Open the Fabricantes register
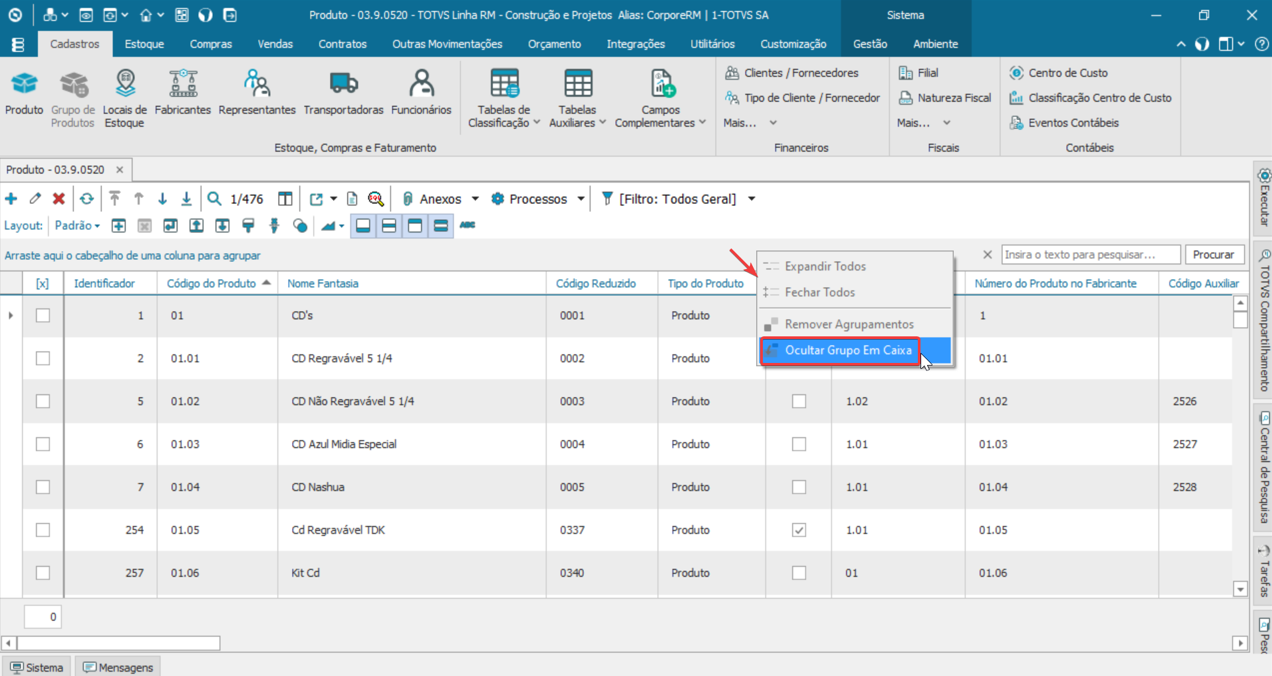The width and height of the screenshot is (1272, 676). click(x=183, y=93)
